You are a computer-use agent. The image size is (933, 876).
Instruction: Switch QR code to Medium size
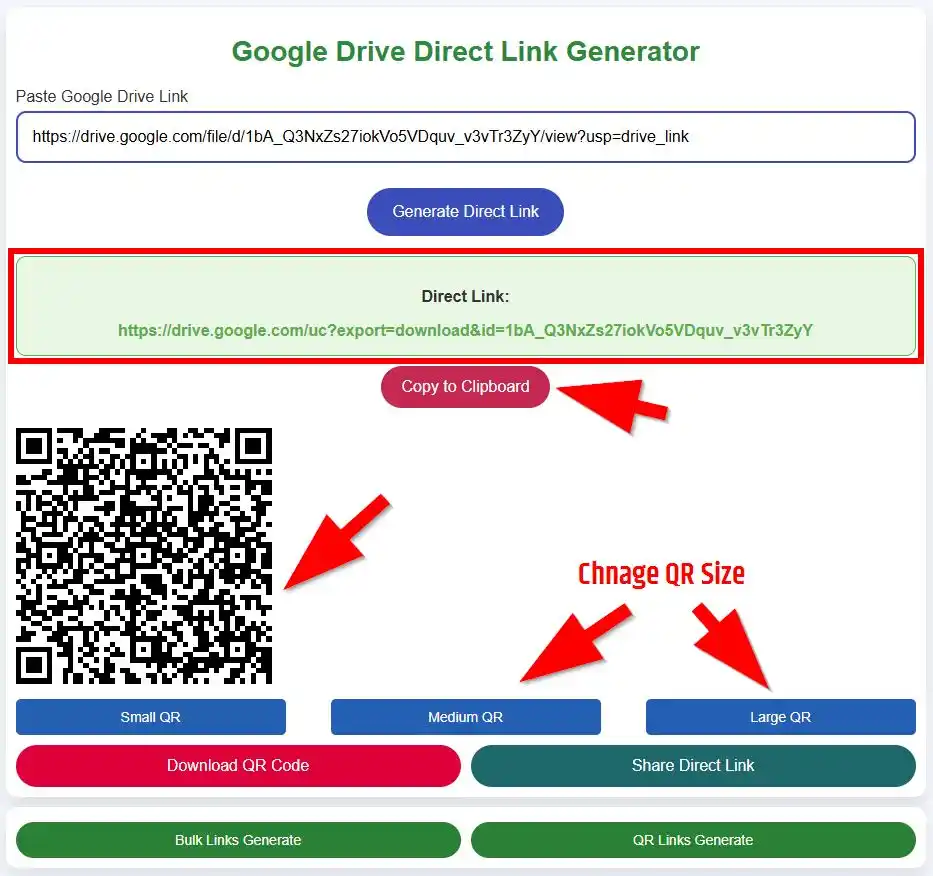(465, 716)
